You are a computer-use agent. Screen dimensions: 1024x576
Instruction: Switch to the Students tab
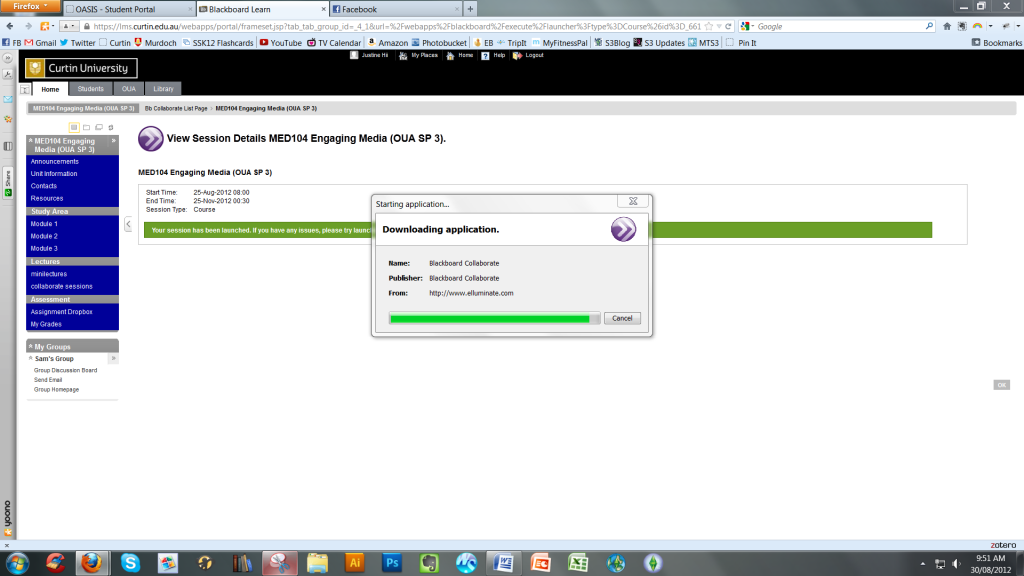click(x=90, y=89)
